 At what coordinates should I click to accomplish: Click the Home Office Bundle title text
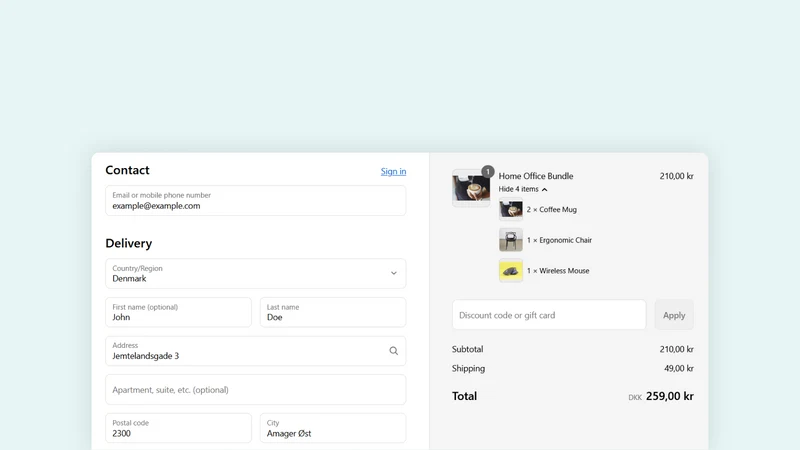tap(536, 176)
